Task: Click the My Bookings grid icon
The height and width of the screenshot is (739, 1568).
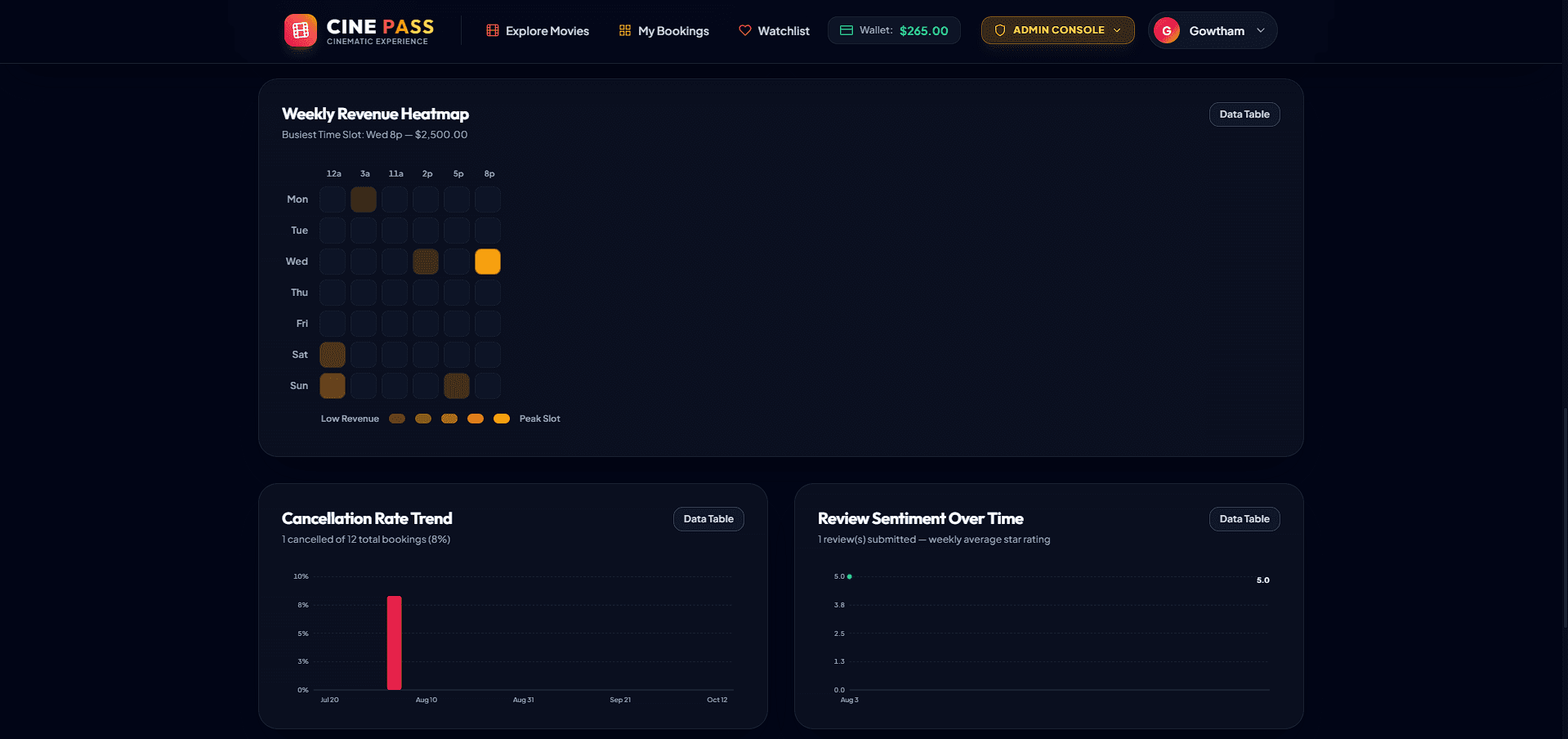Action: click(x=625, y=30)
